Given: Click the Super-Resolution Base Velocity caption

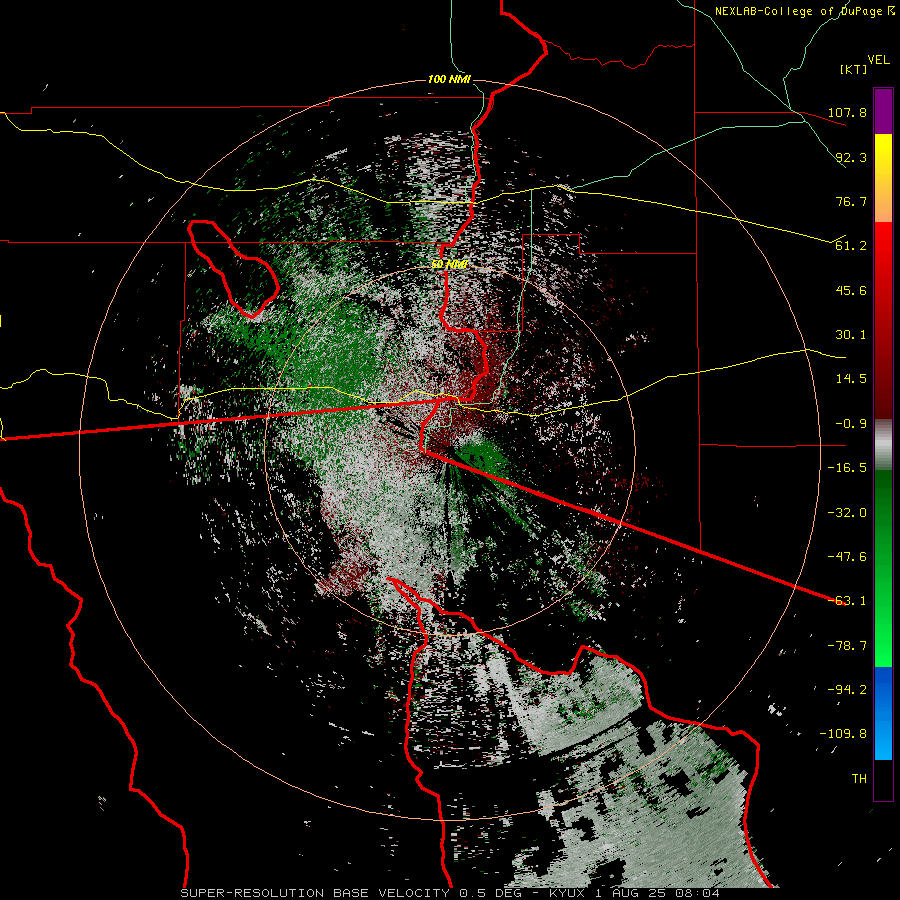Looking at the screenshot, I should coord(449,893).
